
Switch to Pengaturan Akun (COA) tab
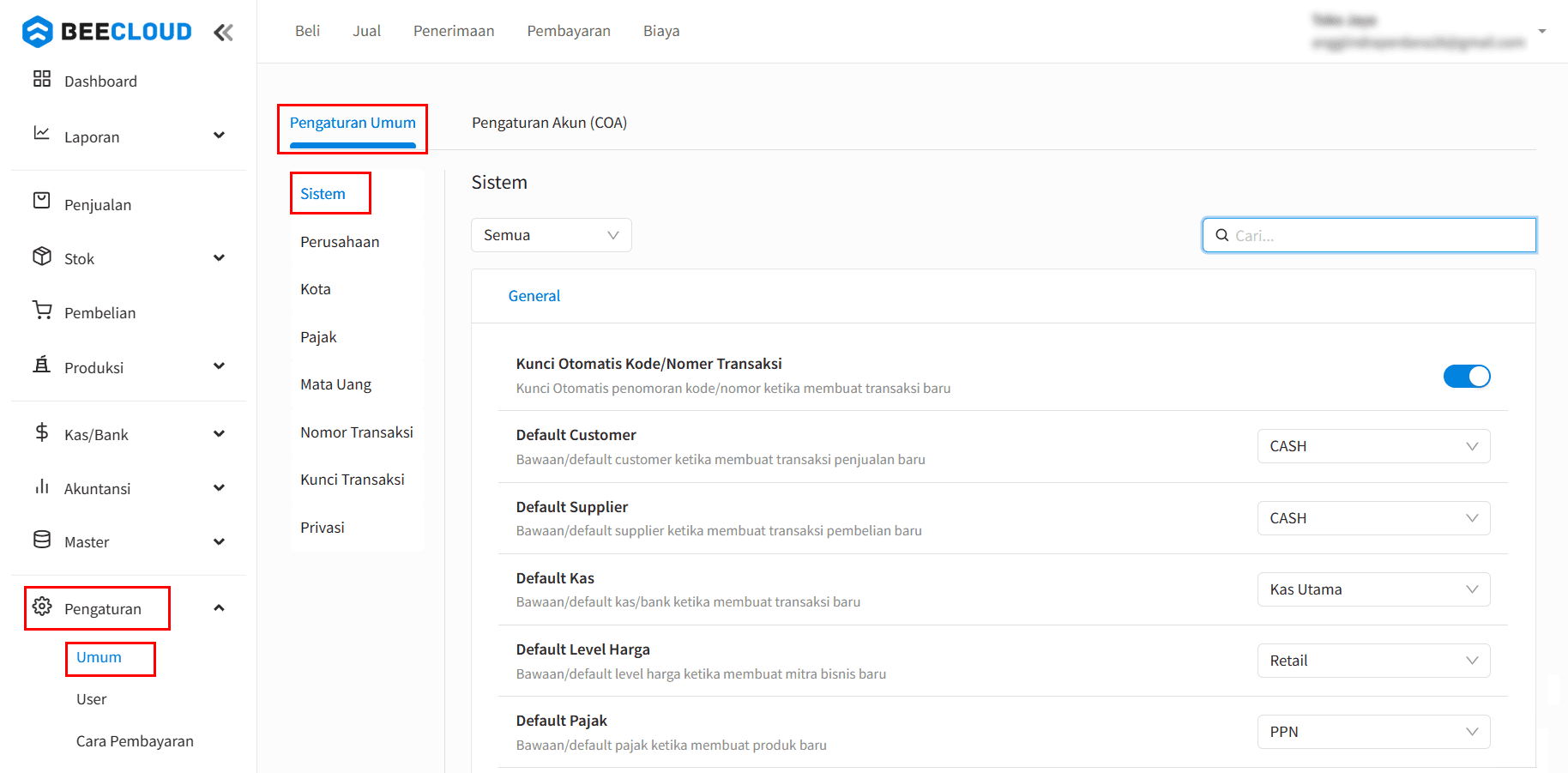coord(549,123)
